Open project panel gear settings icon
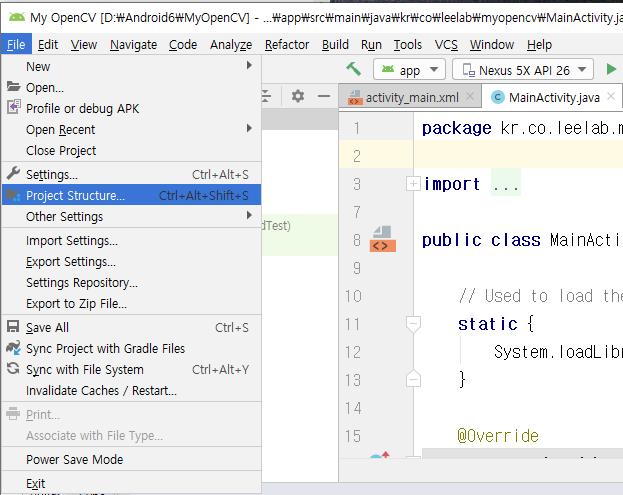623x495 pixels. [x=297, y=96]
